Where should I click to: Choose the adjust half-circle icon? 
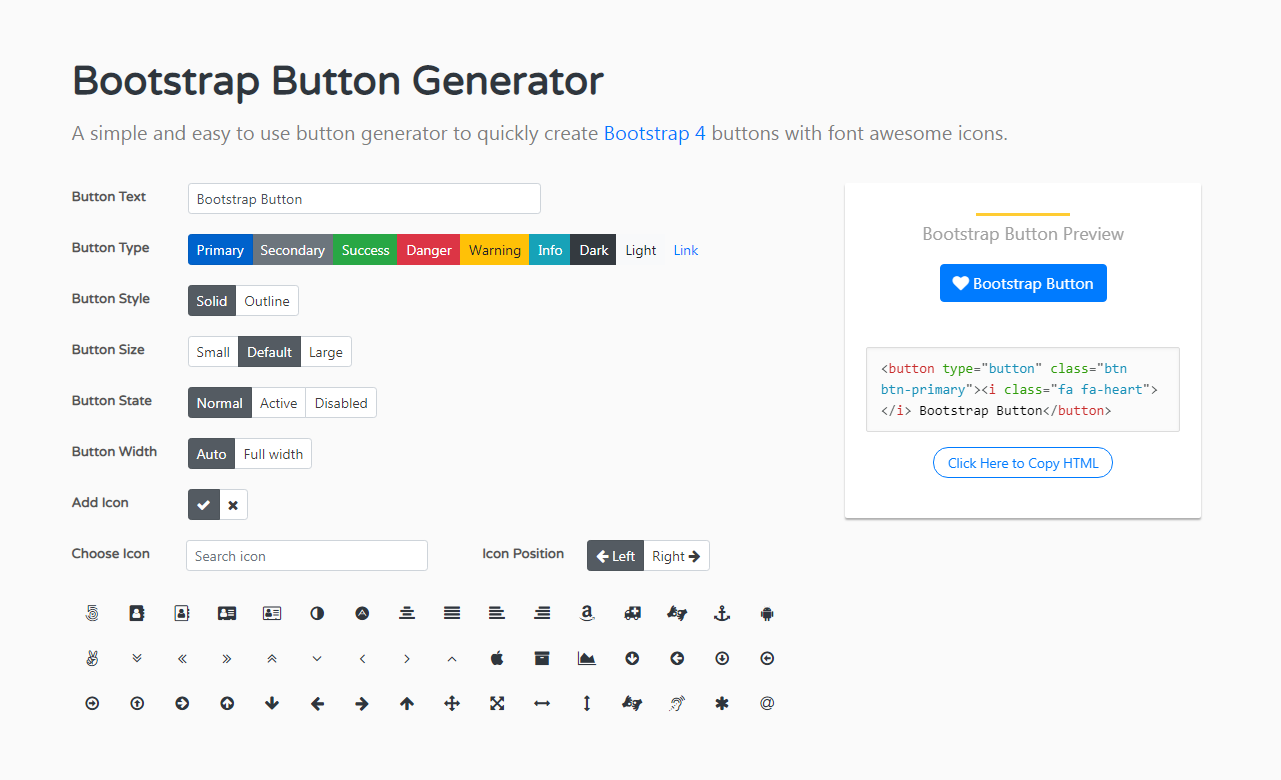pyautogui.click(x=317, y=613)
